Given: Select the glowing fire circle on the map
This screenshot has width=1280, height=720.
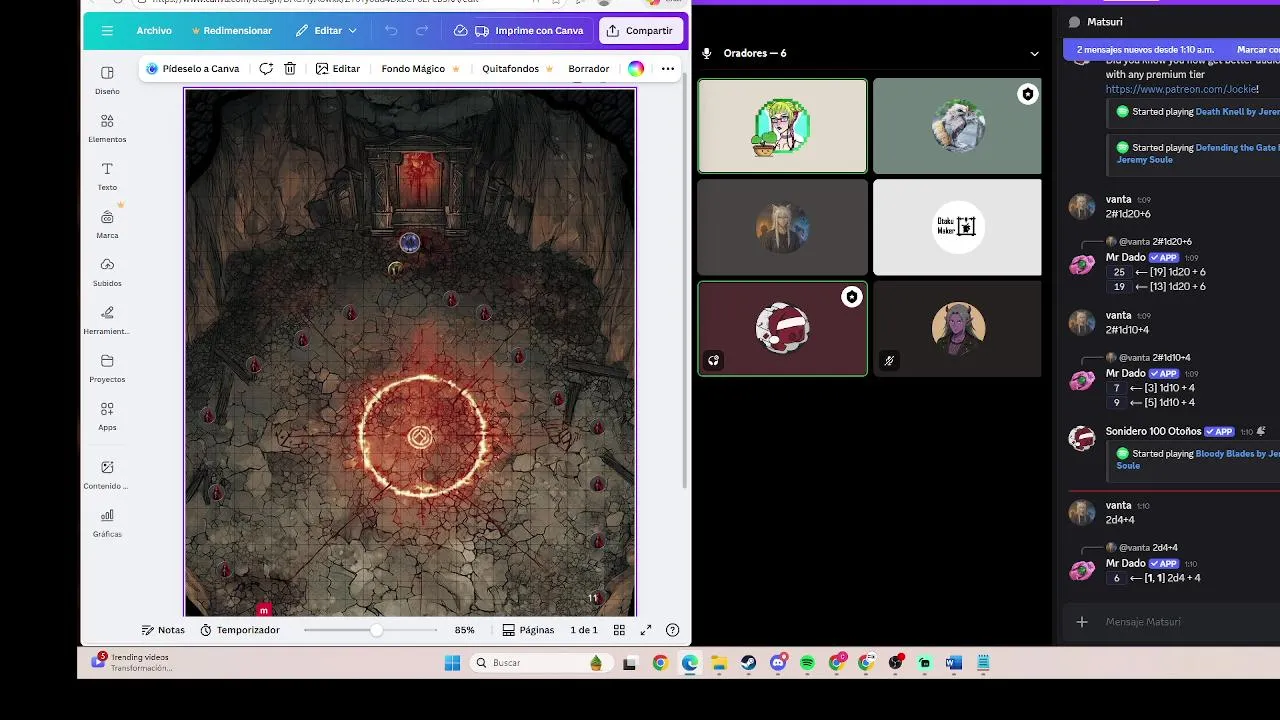Looking at the screenshot, I should tap(423, 436).
